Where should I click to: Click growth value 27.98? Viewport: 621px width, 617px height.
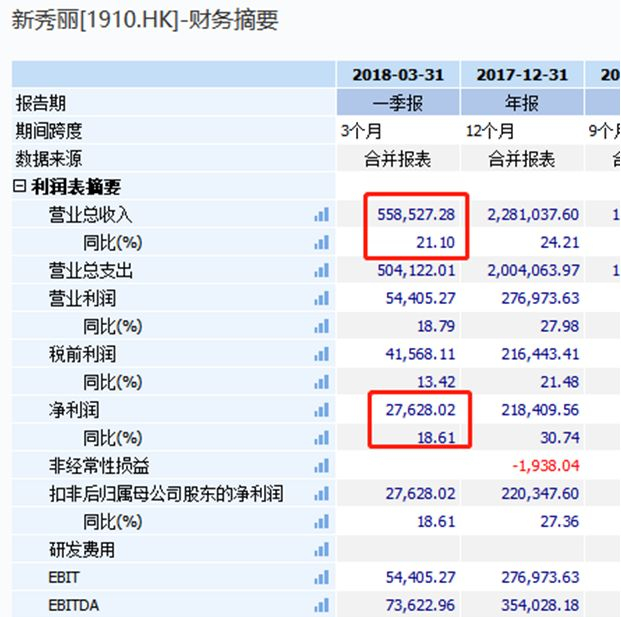[x=560, y=326]
